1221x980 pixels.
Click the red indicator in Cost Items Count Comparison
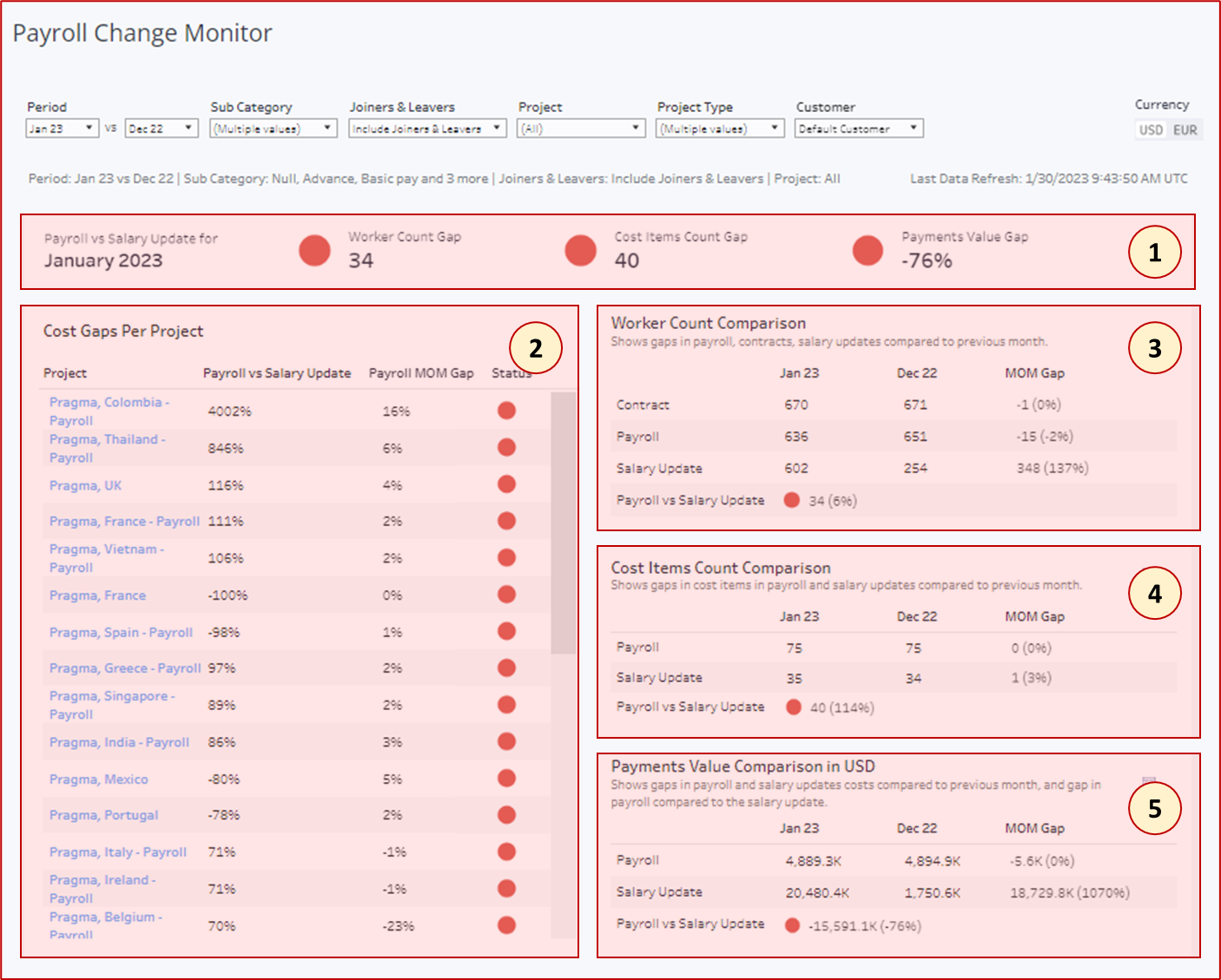coord(793,707)
